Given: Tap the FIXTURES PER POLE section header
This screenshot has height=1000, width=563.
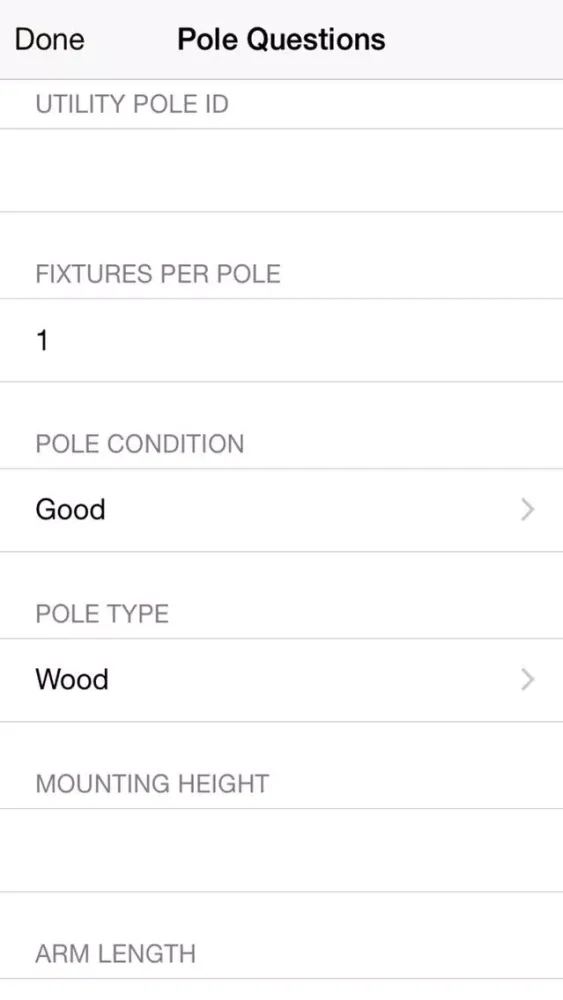Looking at the screenshot, I should pos(158,274).
